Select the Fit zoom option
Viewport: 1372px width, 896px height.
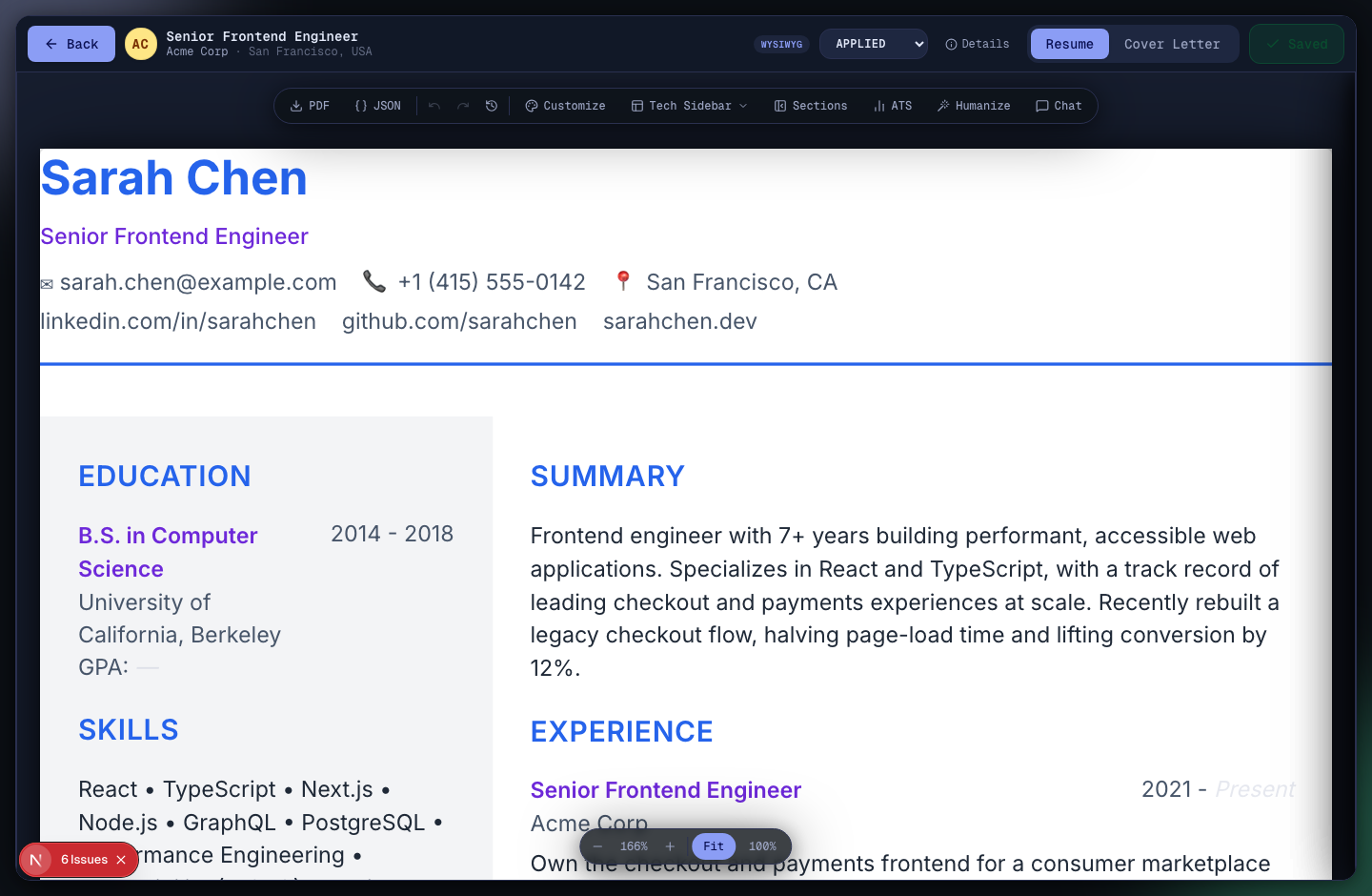[714, 846]
